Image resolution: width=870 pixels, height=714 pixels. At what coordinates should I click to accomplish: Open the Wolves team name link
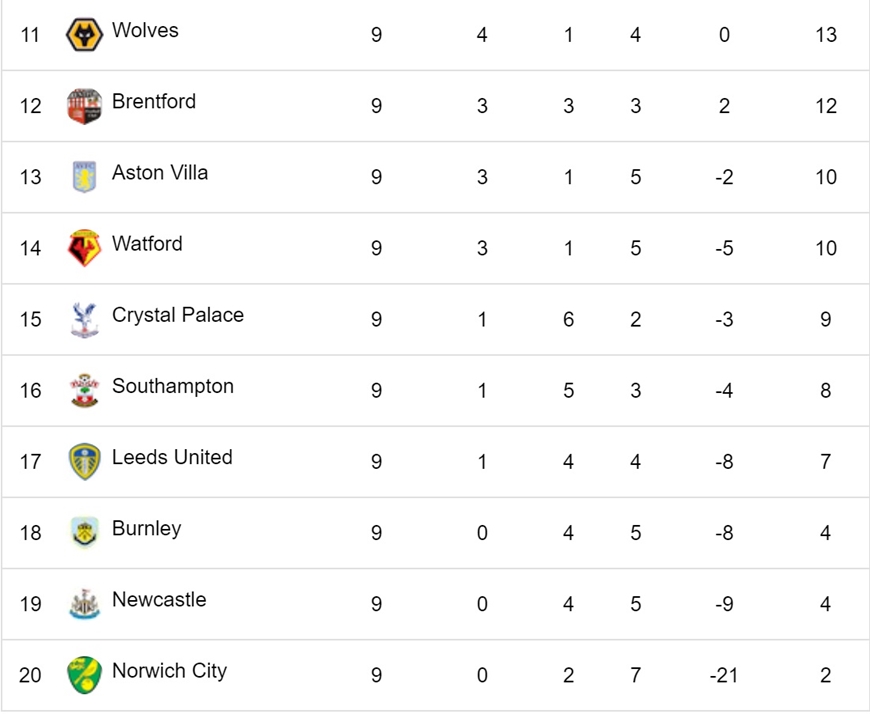click(145, 30)
